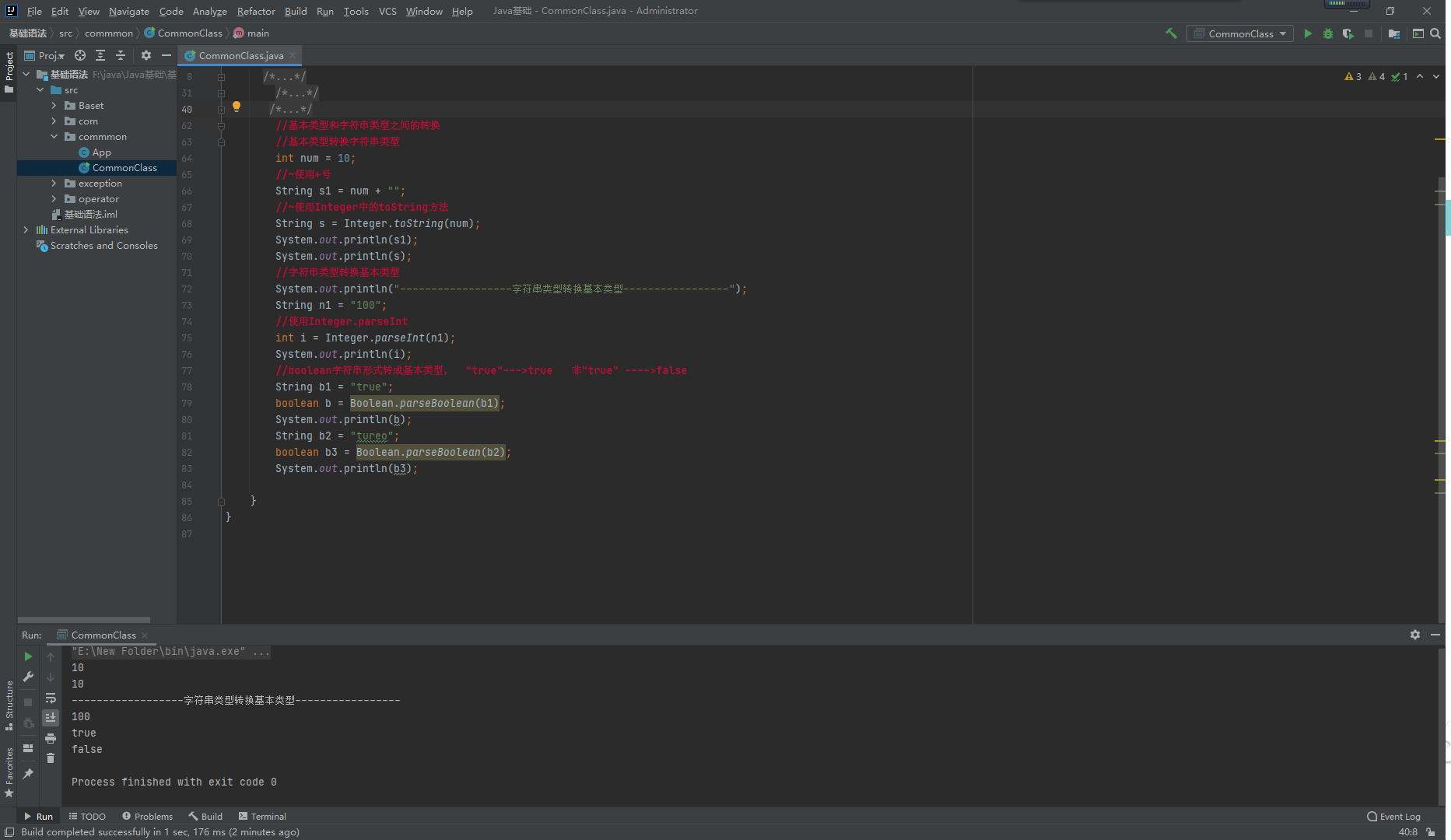The image size is (1451, 840).
Task: Toggle pin tab in the Run panel
Action: 28,773
